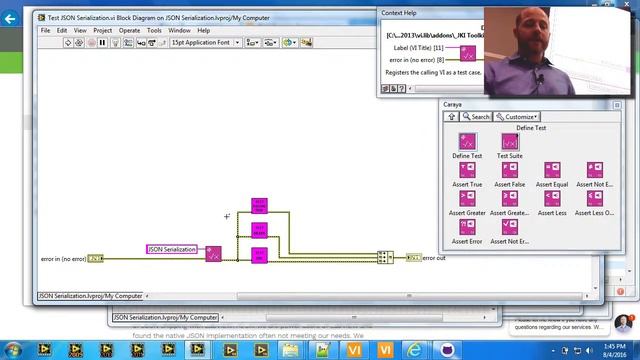Click the Clean Up Diagram button
This screenshot has width=640, height=360.
[x=307, y=42]
